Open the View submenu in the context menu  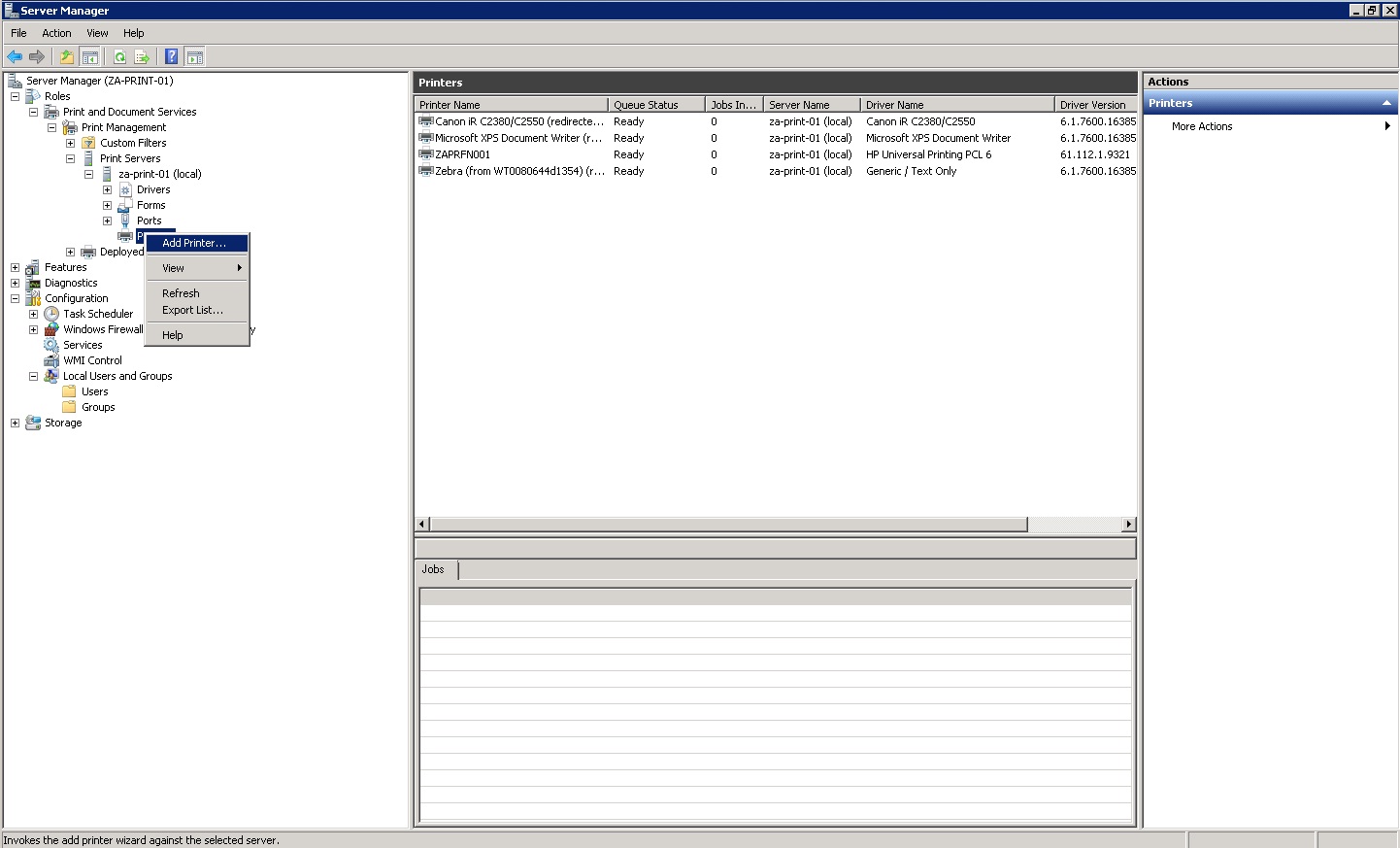(172, 268)
